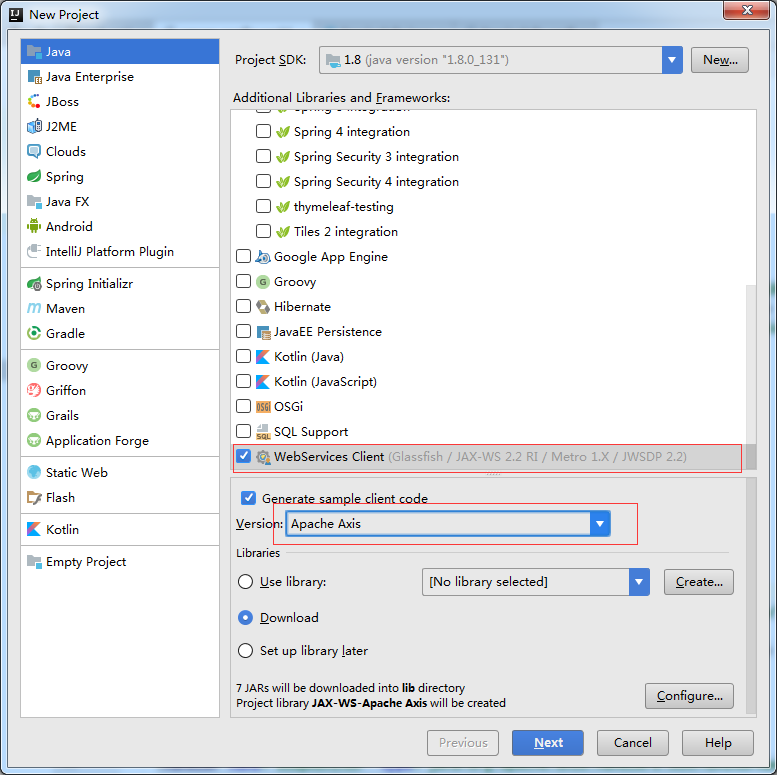Pick the Clouds icon in the list
The width and height of the screenshot is (777, 775).
click(34, 152)
